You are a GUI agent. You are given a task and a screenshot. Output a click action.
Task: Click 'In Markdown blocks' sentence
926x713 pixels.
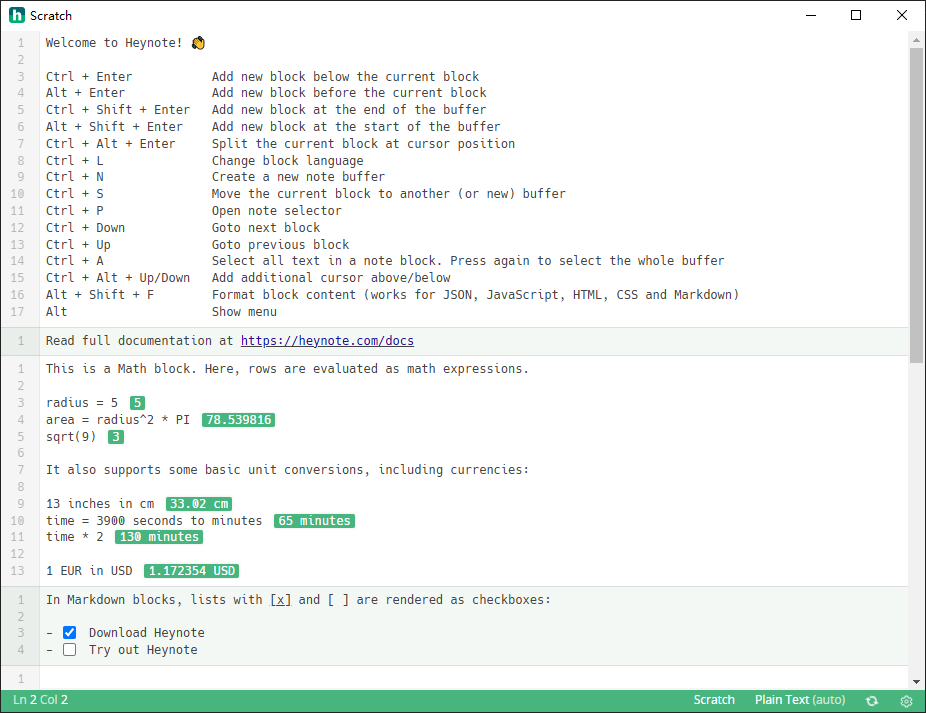click(298, 600)
